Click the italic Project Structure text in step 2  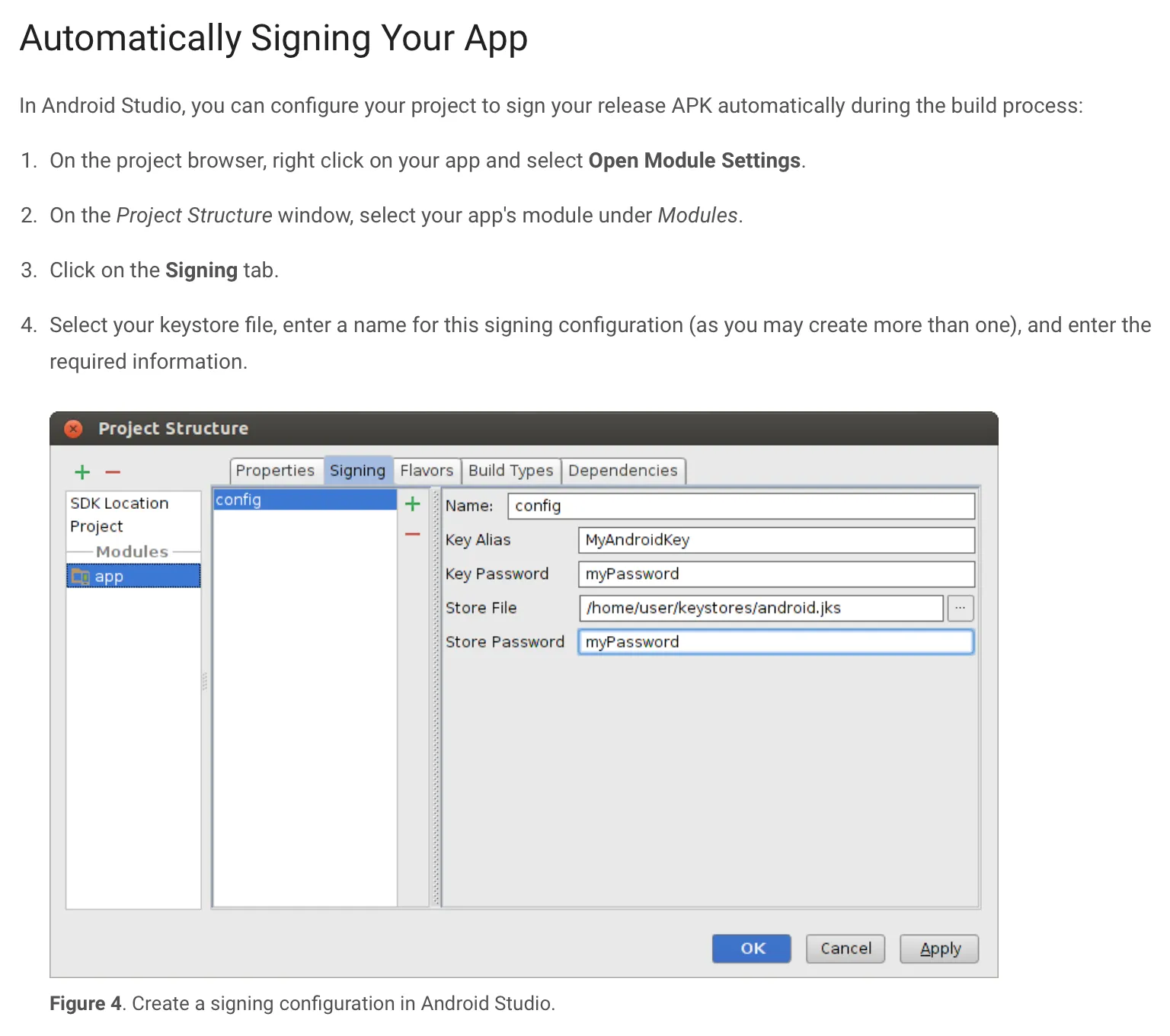[194, 216]
